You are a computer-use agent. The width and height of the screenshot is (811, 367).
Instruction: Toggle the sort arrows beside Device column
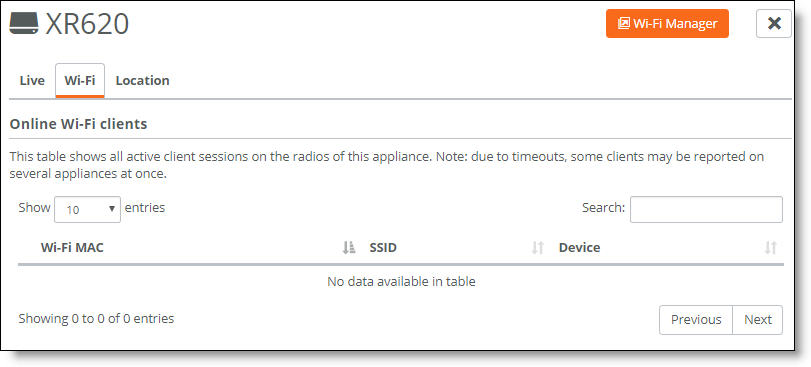(771, 248)
